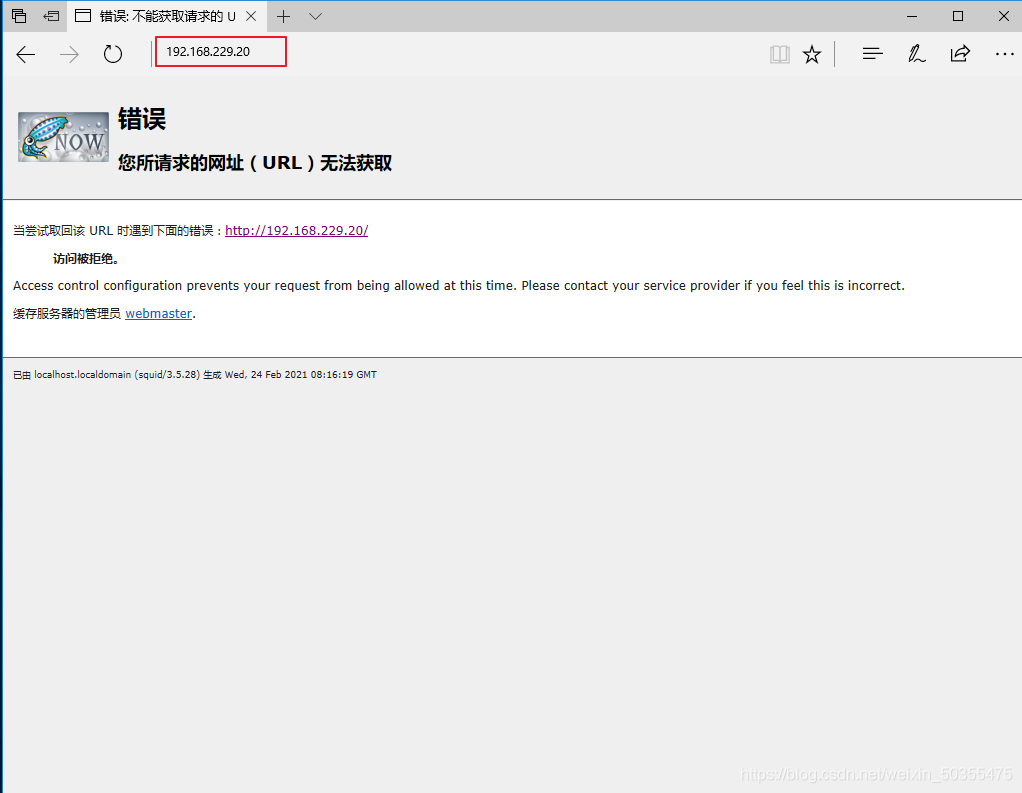Image resolution: width=1022 pixels, height=793 pixels.
Task: Open the http://192.168.229.20/ link
Action: (297, 231)
